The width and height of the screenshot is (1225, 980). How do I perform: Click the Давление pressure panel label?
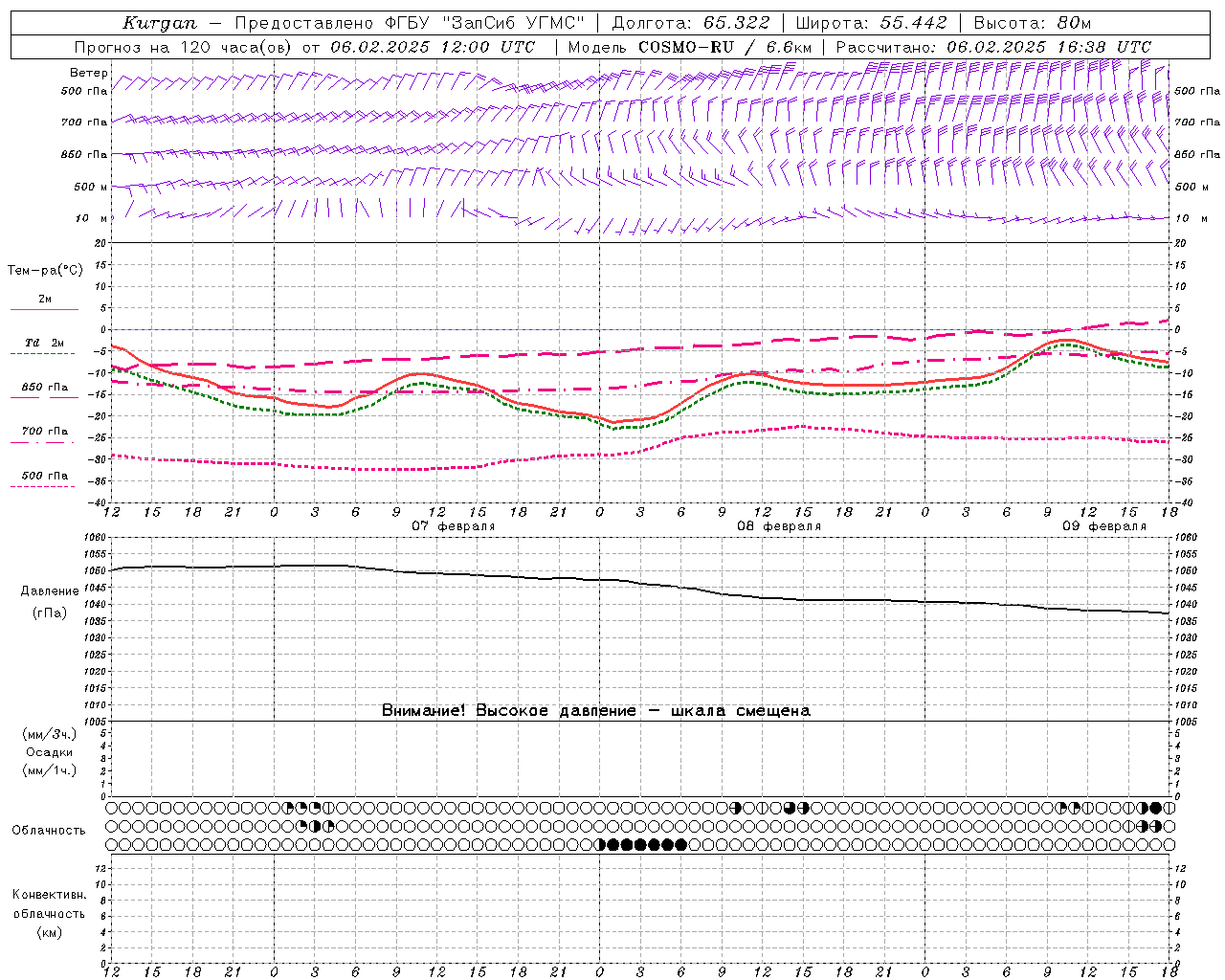50,591
